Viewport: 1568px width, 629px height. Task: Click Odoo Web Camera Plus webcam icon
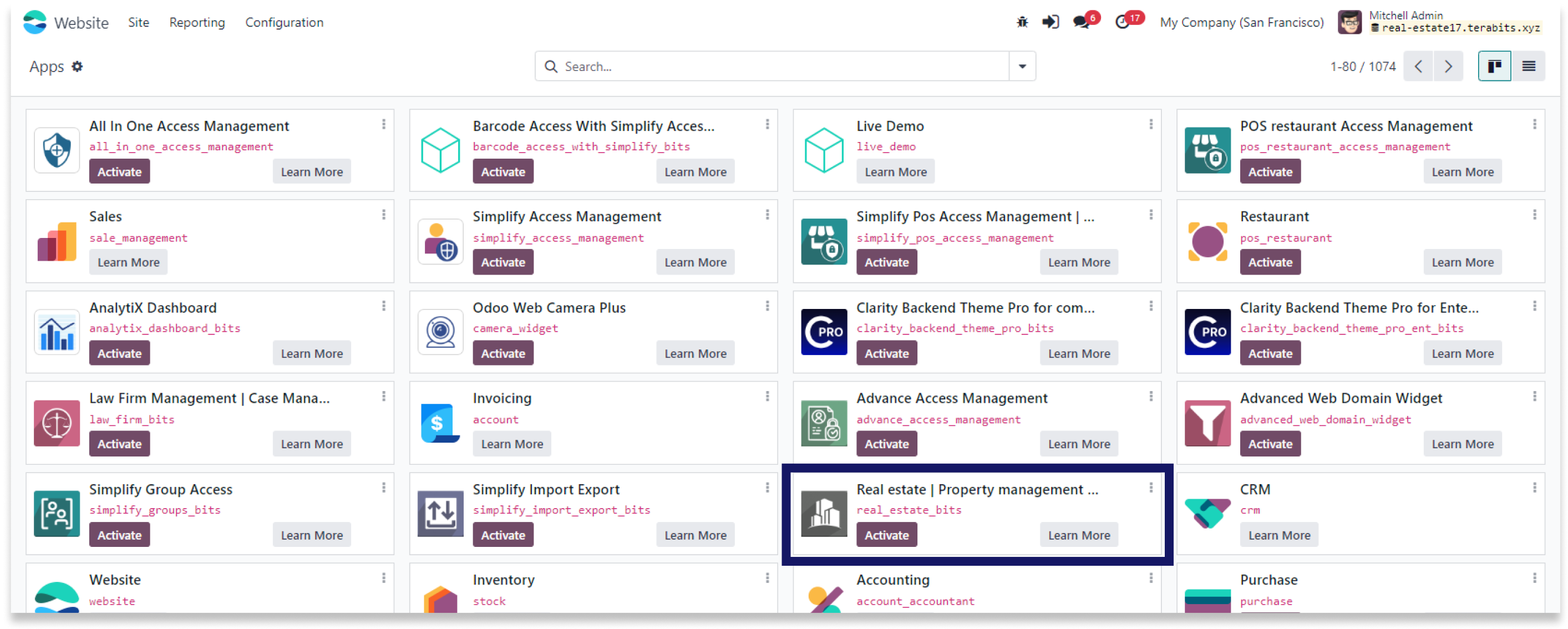pyautogui.click(x=441, y=332)
